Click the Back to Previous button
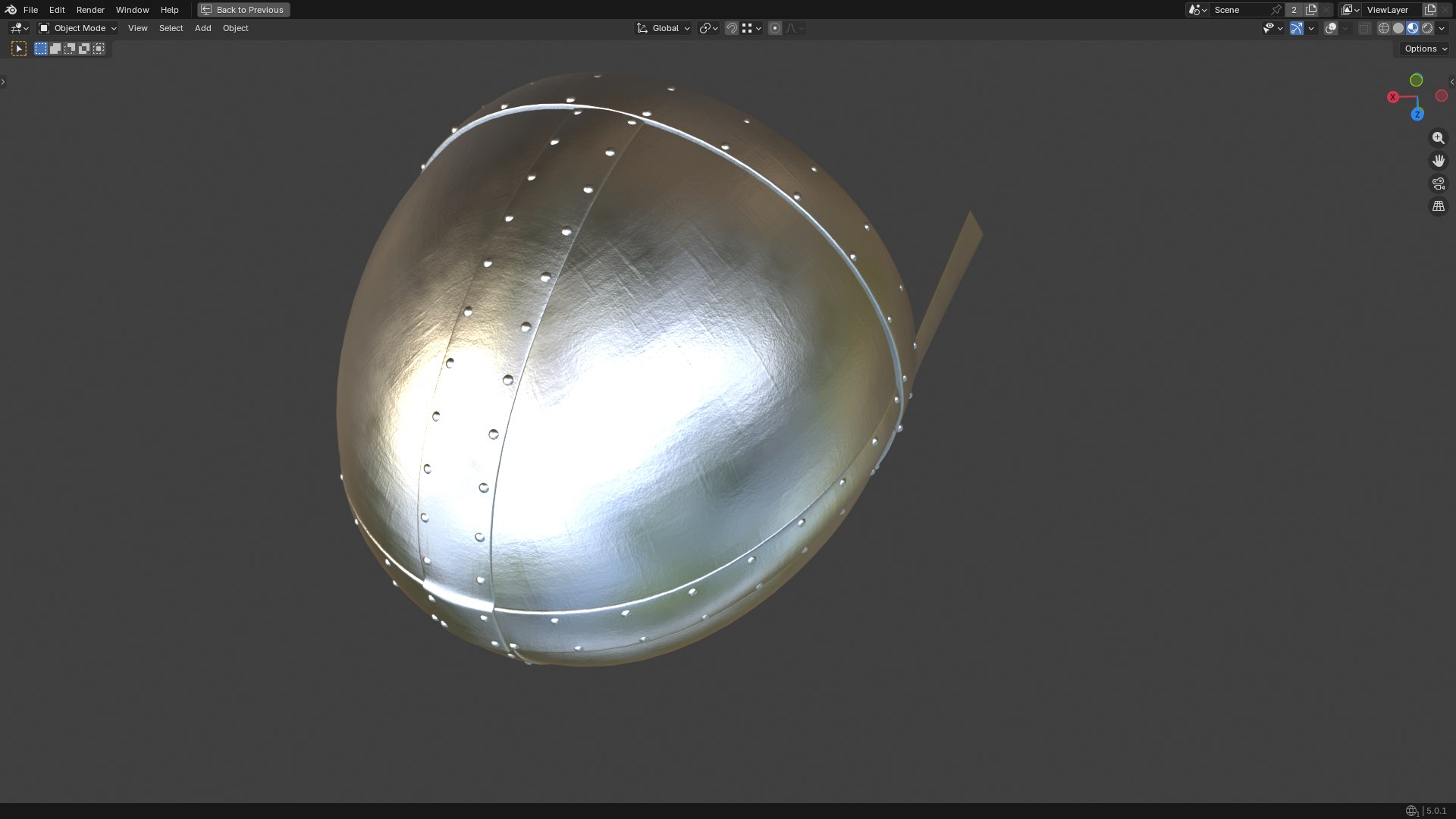This screenshot has height=819, width=1456. tap(243, 10)
